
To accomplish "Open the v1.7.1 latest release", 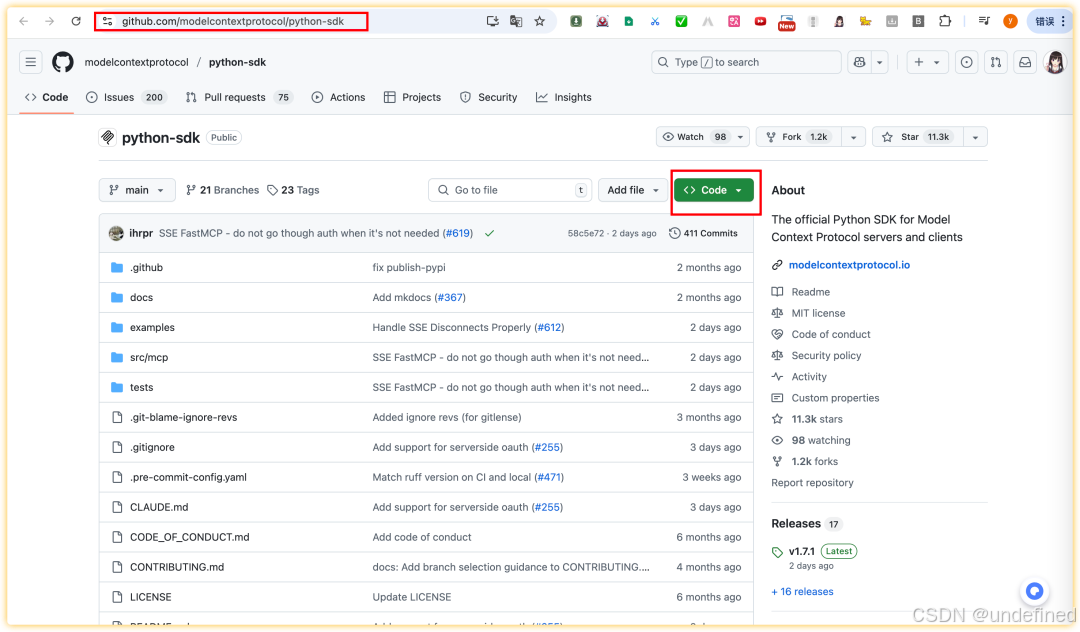I will click(802, 551).
